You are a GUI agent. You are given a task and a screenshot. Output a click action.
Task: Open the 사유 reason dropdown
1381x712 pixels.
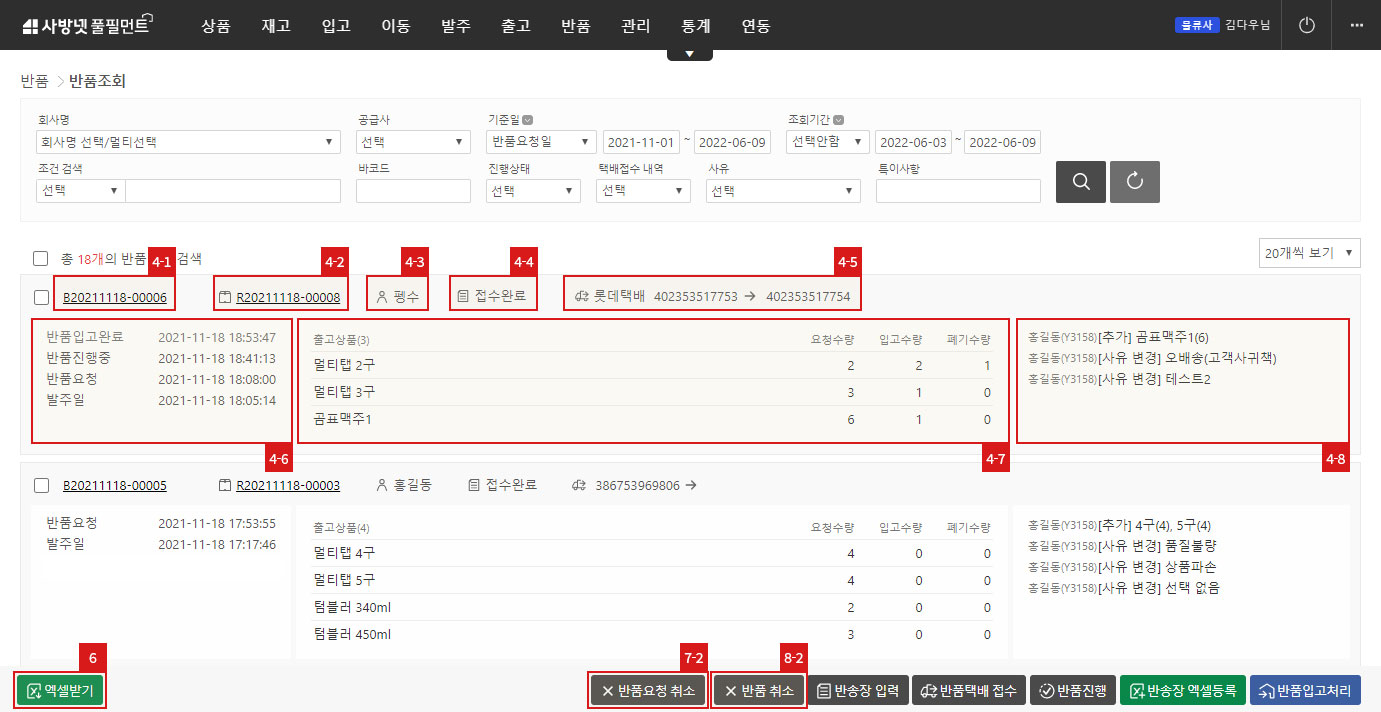pos(783,190)
